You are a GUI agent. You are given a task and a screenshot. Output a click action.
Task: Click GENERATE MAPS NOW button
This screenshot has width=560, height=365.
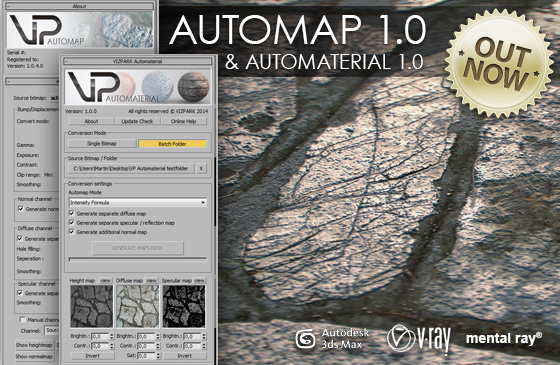pyautogui.click(x=138, y=248)
